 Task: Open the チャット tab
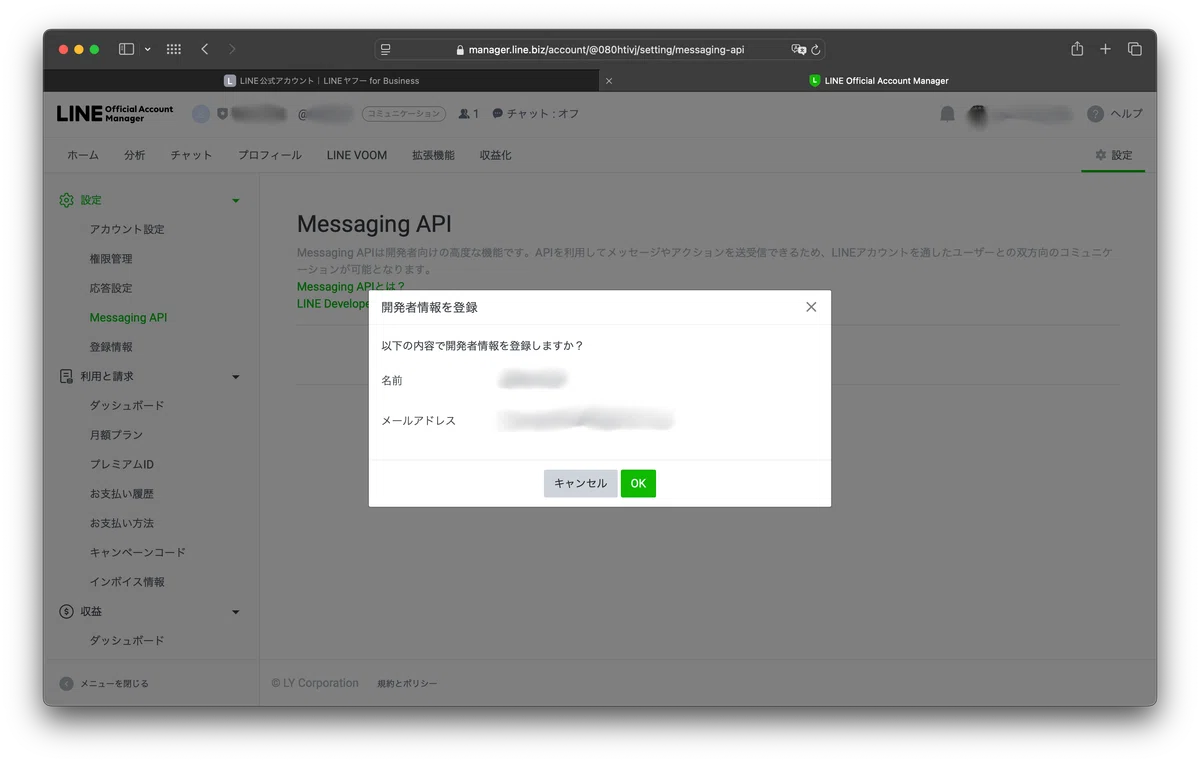click(x=191, y=155)
